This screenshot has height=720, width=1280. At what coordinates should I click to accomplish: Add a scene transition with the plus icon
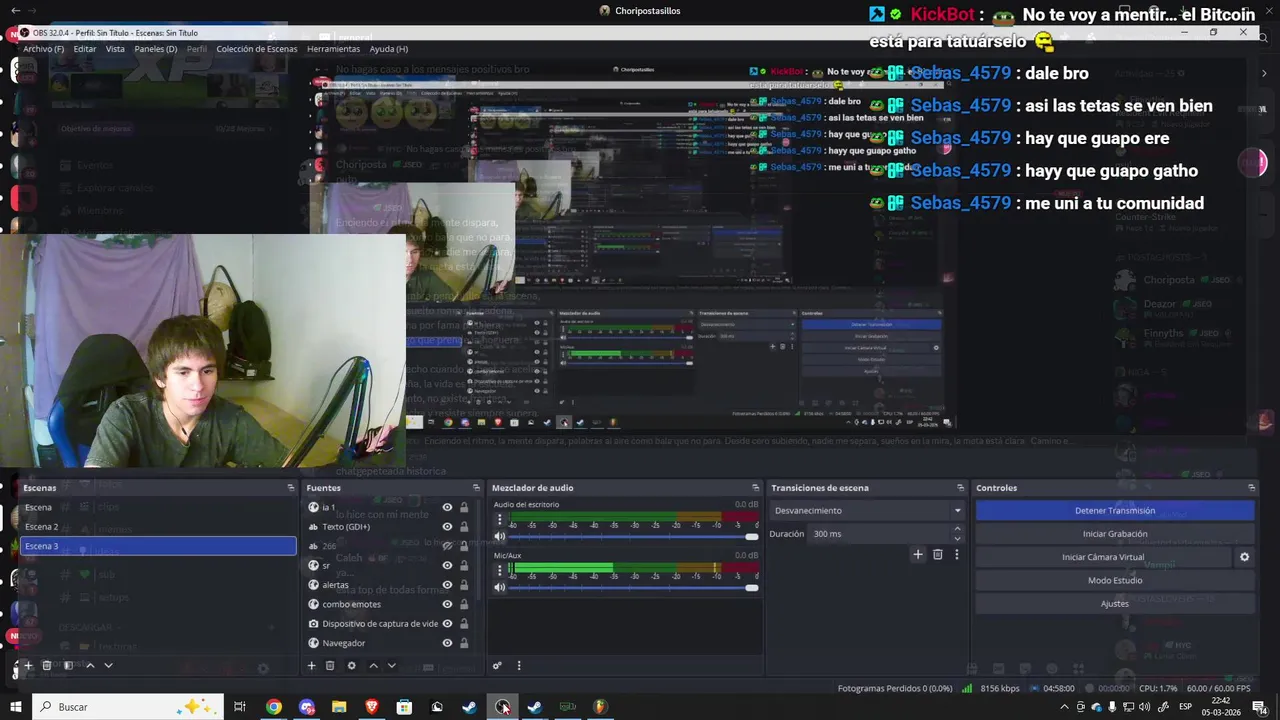918,554
